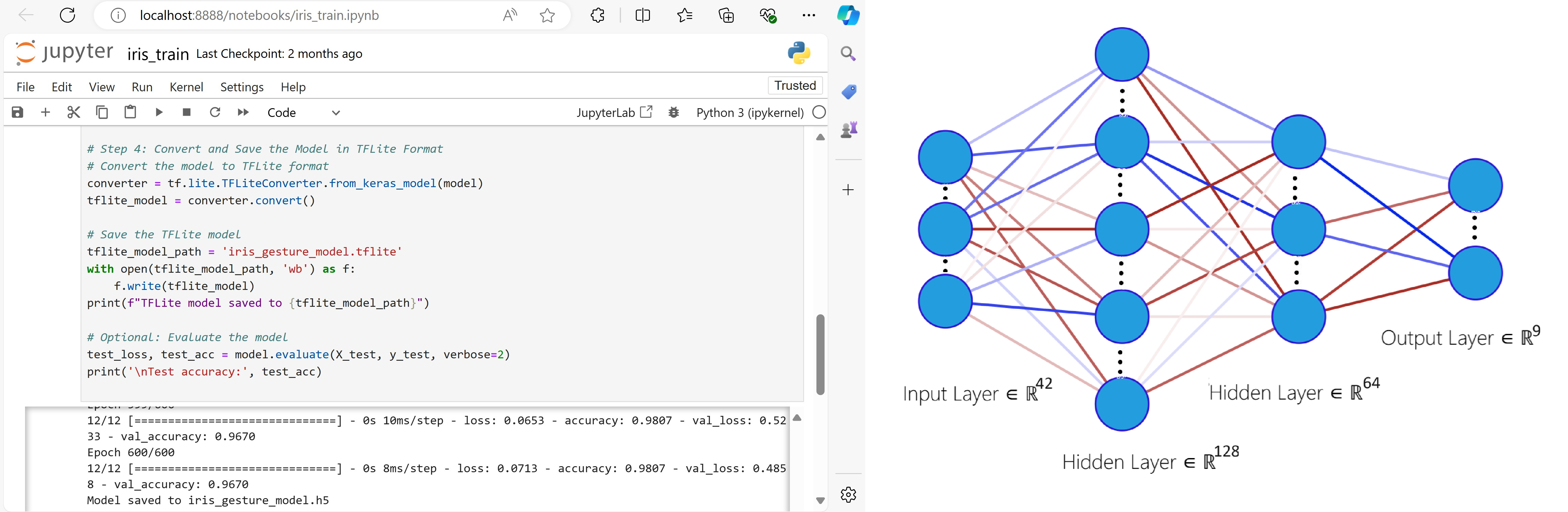
Task: Click the Python kernel logo
Action: coord(799,53)
